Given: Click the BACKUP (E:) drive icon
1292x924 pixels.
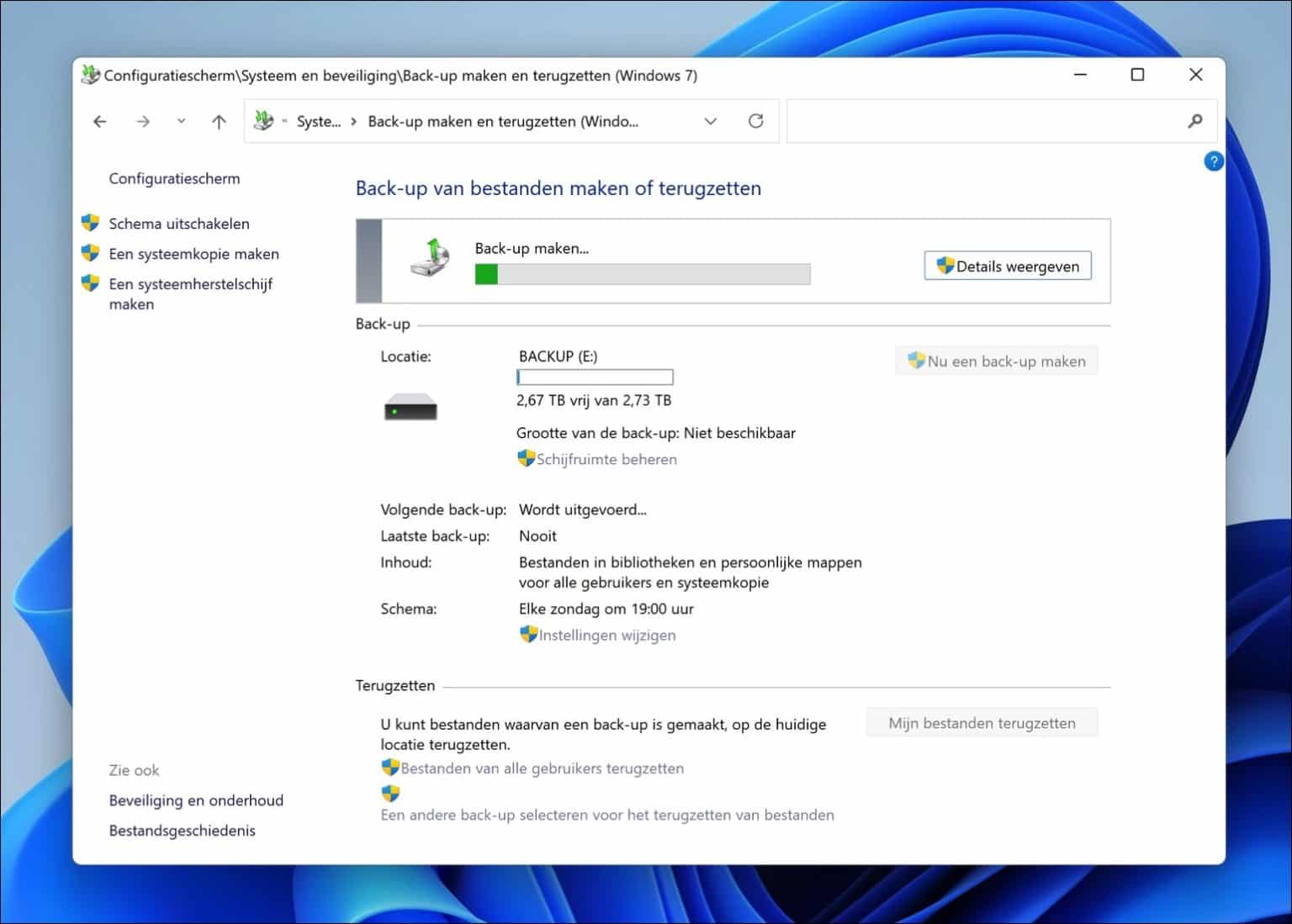Looking at the screenshot, I should tap(410, 408).
